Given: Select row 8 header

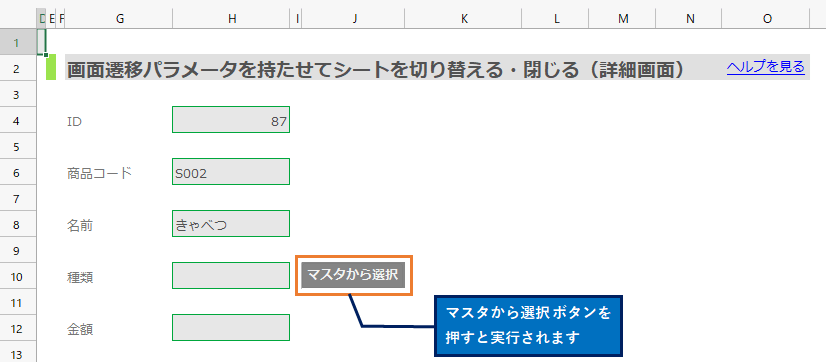Looking at the screenshot, I should coord(18,224).
